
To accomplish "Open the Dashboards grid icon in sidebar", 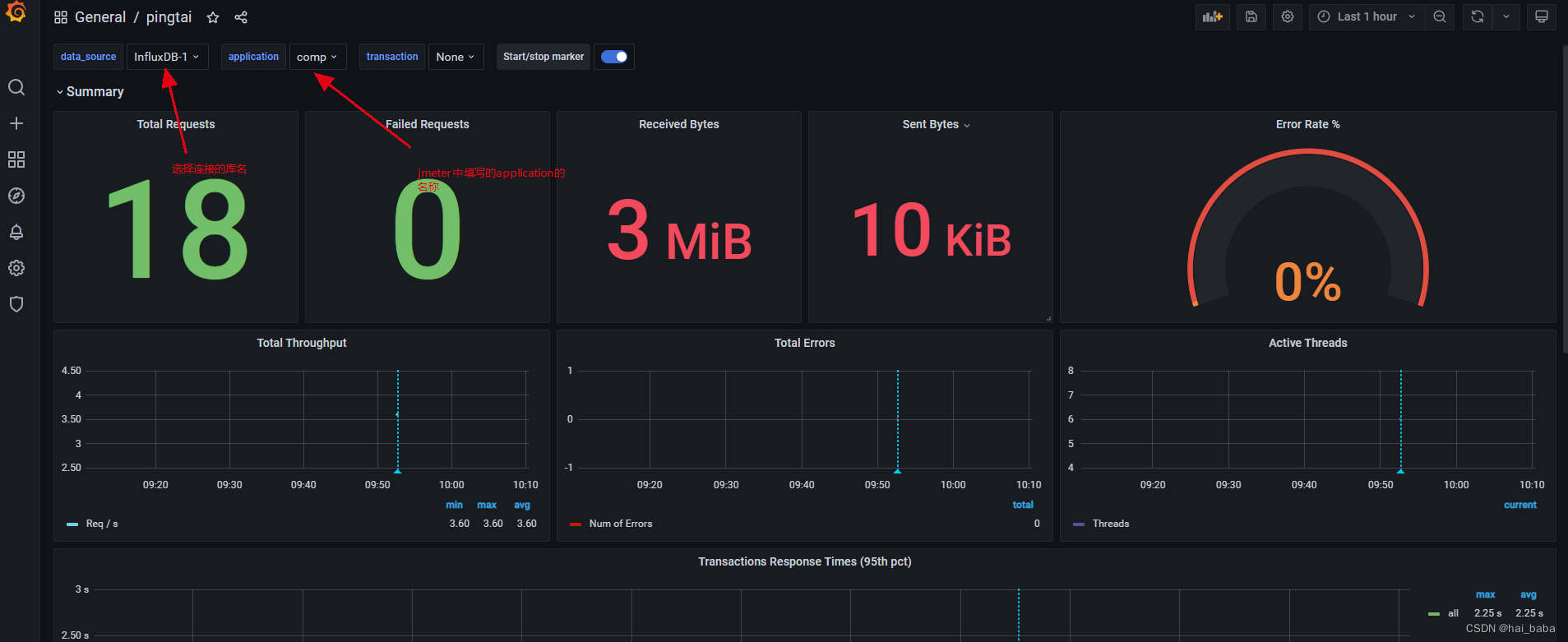I will click(16, 159).
